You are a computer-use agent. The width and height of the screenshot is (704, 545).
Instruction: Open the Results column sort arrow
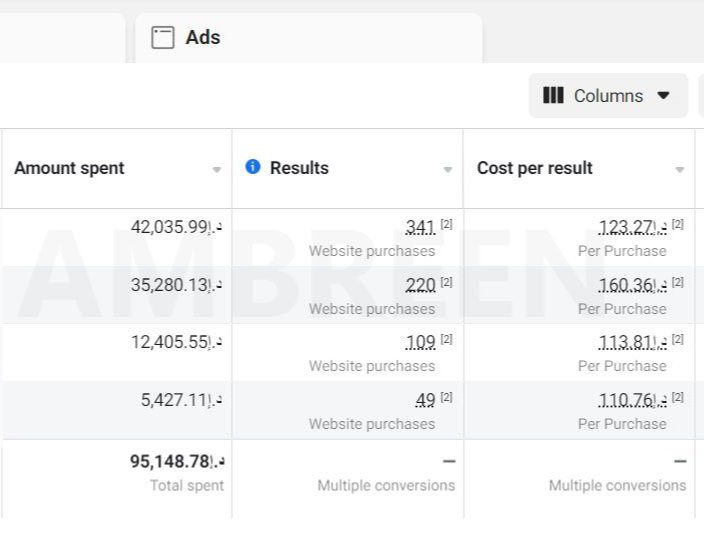tap(448, 170)
